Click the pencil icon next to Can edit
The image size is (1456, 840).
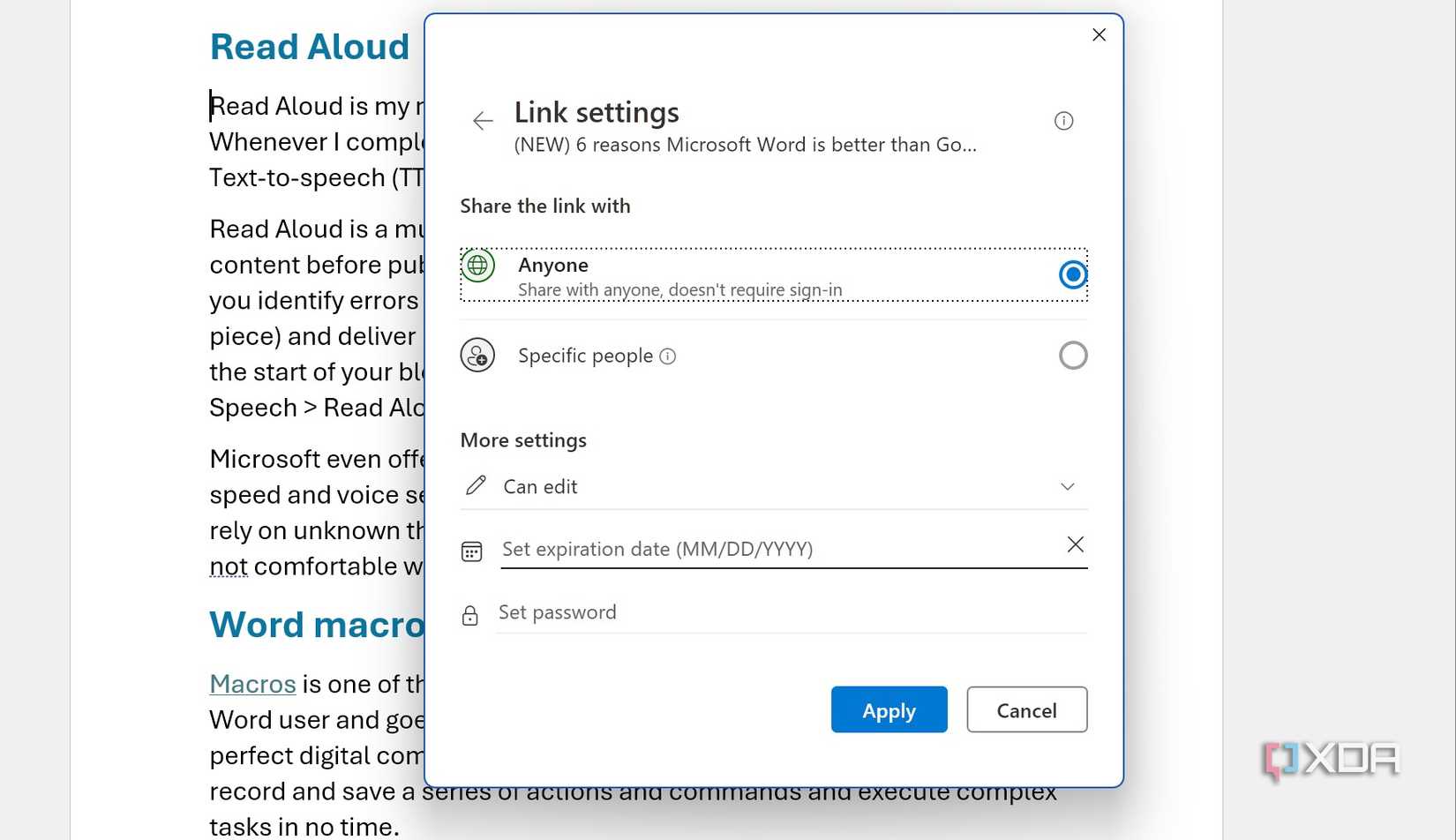pyautogui.click(x=477, y=485)
